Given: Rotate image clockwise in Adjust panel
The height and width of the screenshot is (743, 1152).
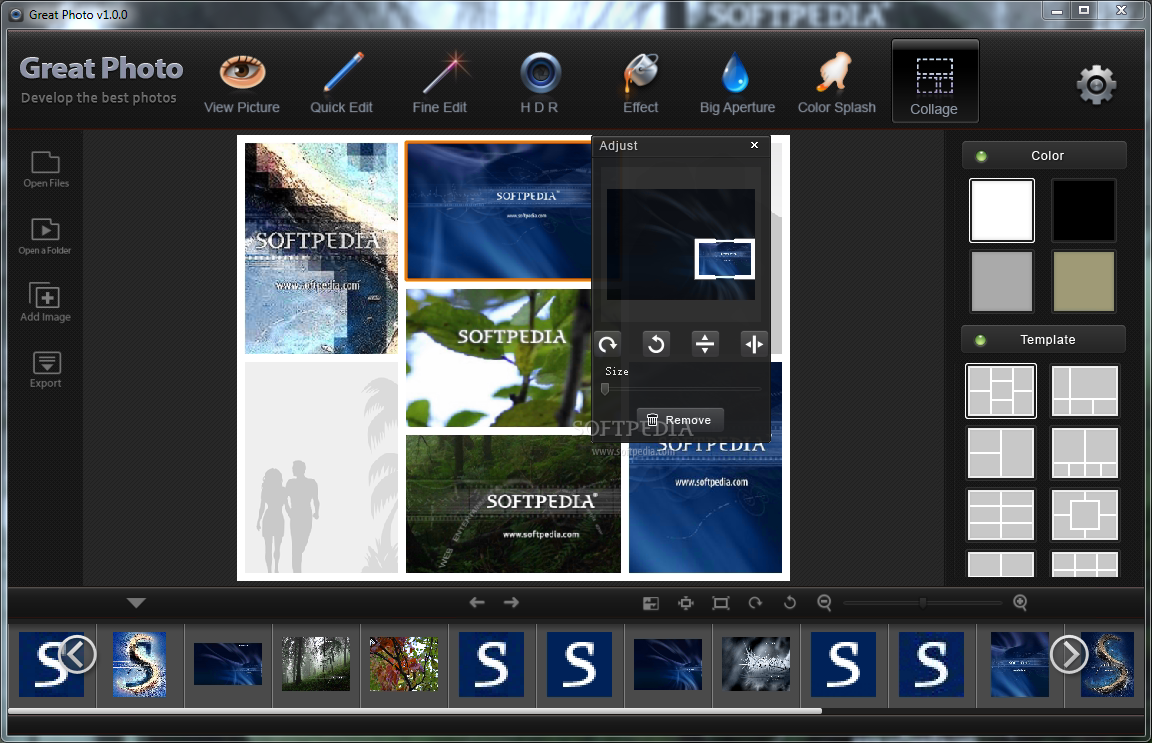Looking at the screenshot, I should click(608, 344).
